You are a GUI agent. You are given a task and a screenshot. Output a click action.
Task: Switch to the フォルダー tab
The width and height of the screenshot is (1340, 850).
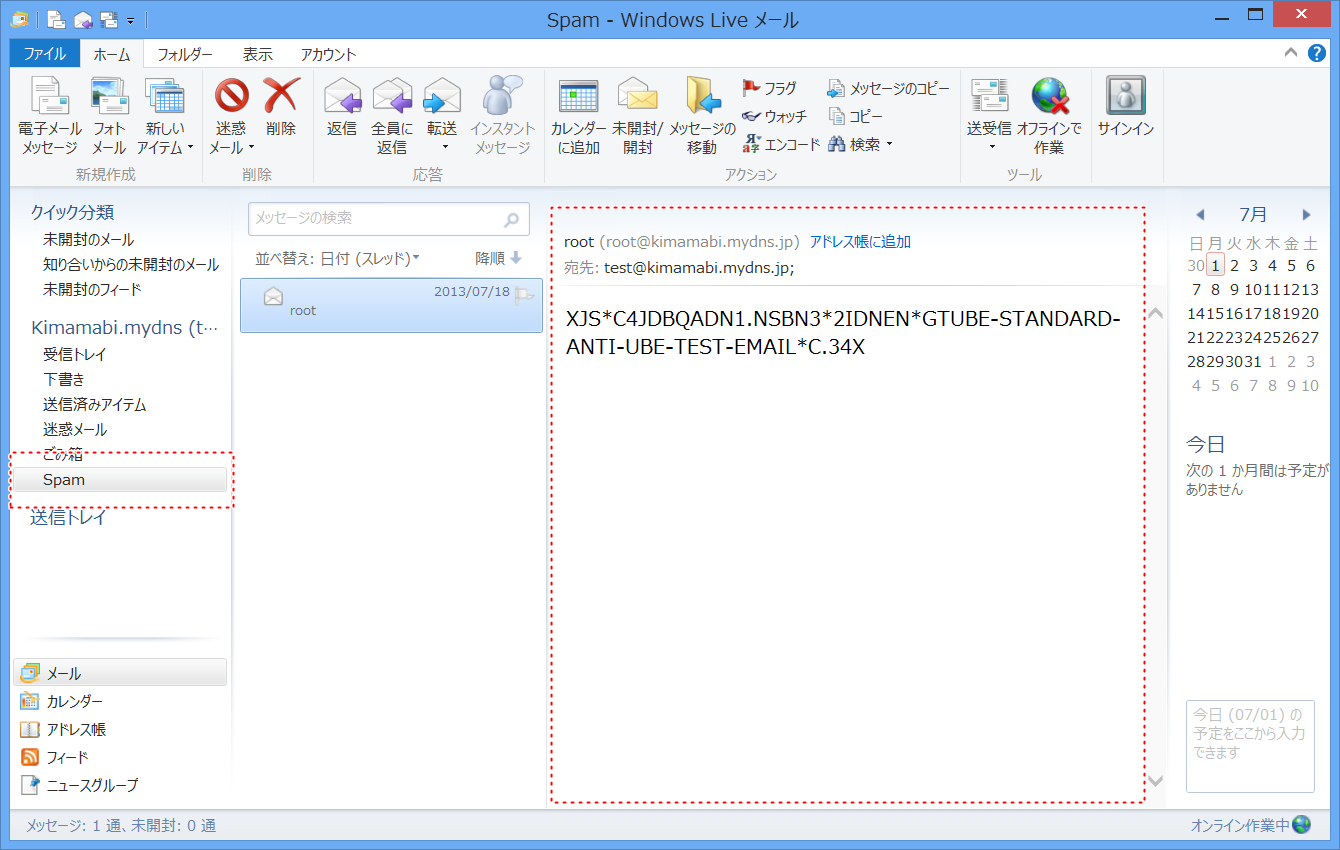[x=185, y=54]
